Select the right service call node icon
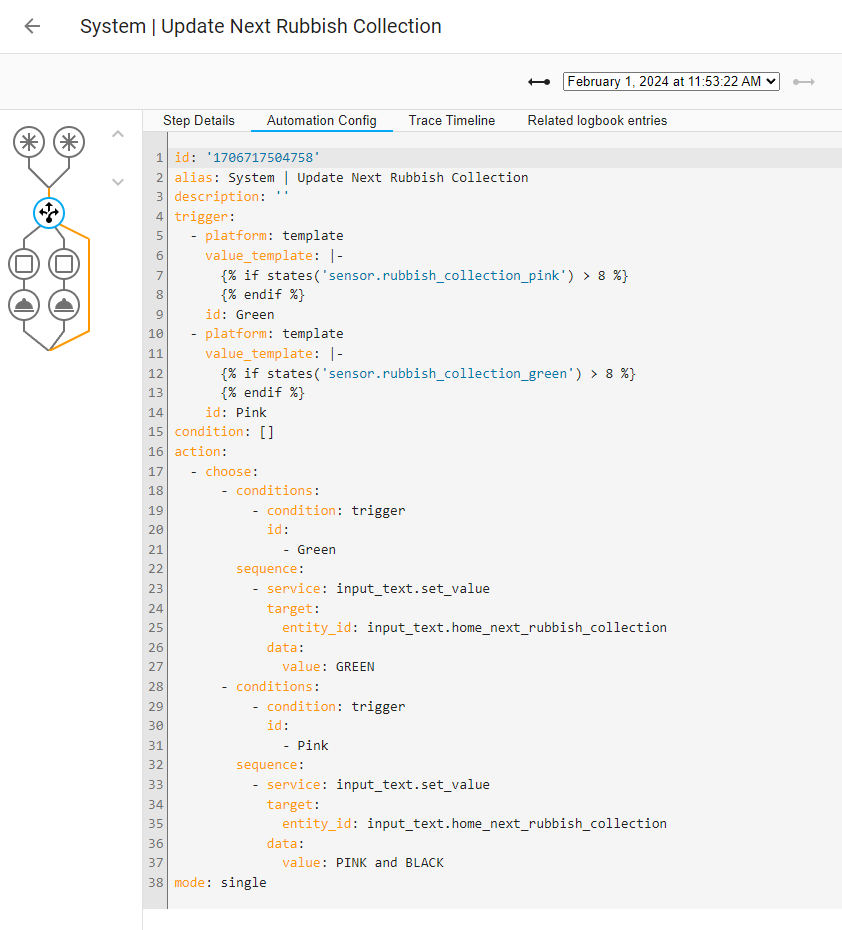This screenshot has height=930, width=842. pos(64,304)
